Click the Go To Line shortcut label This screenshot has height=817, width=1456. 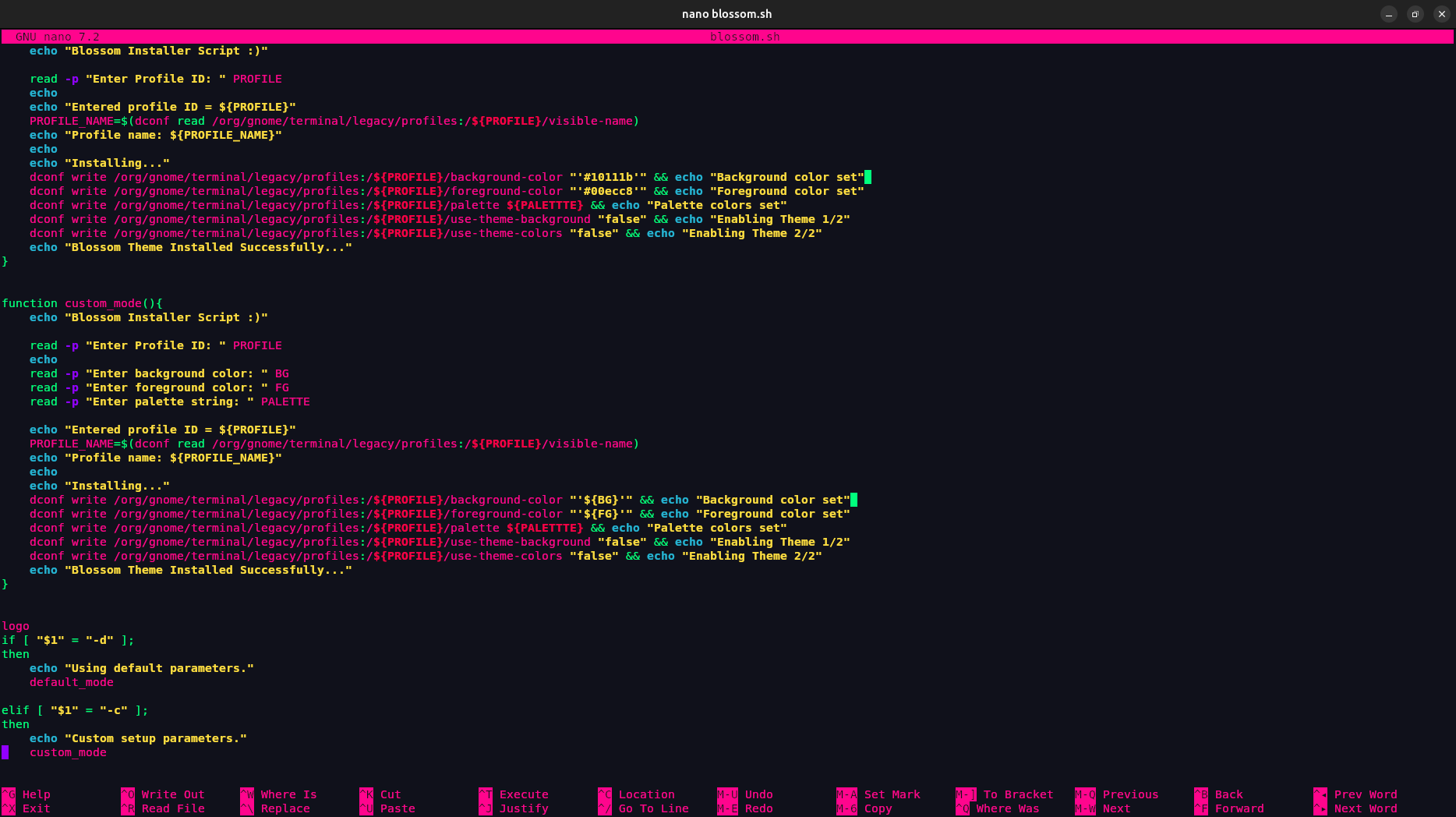653,808
